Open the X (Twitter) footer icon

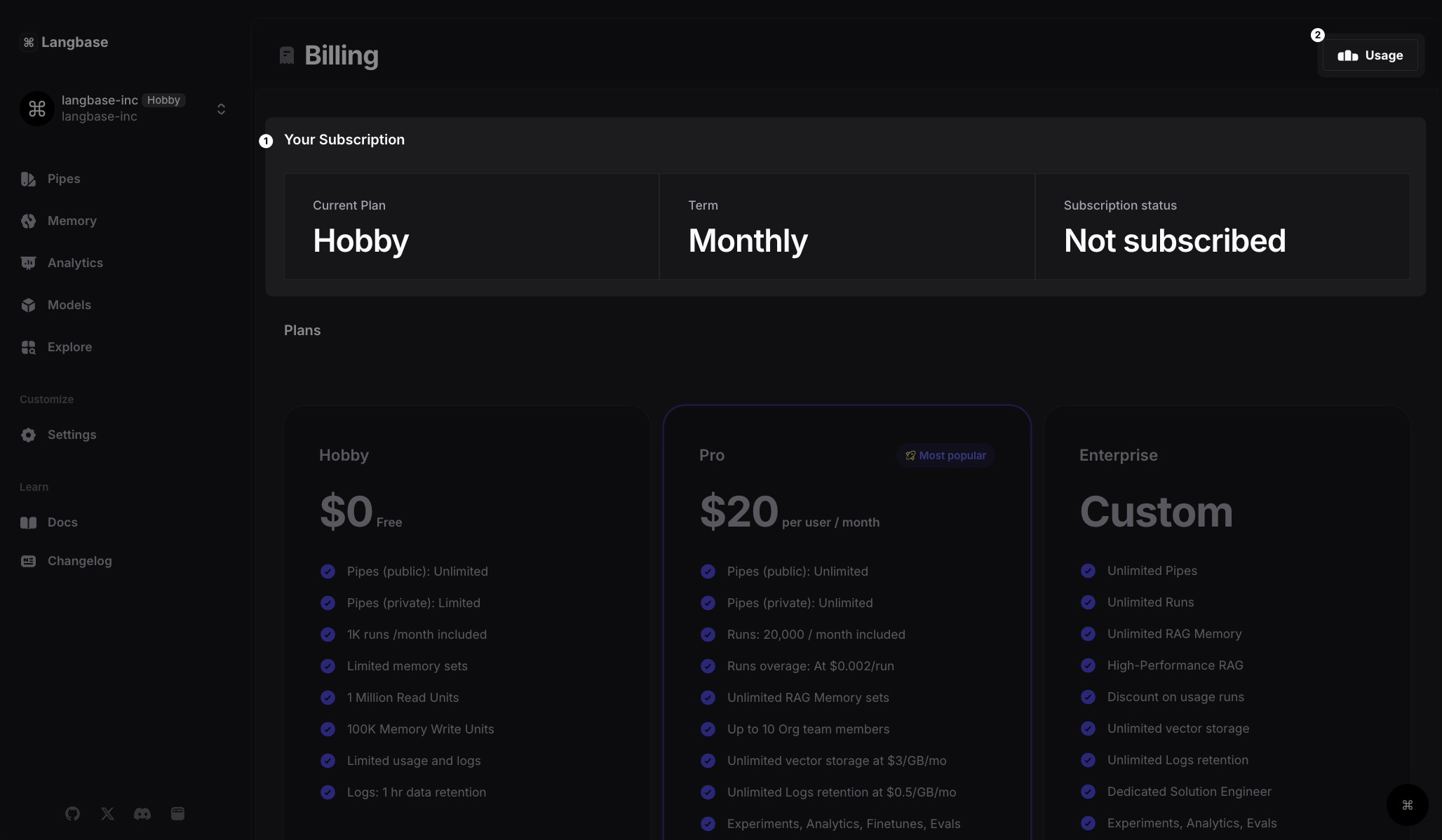point(107,813)
